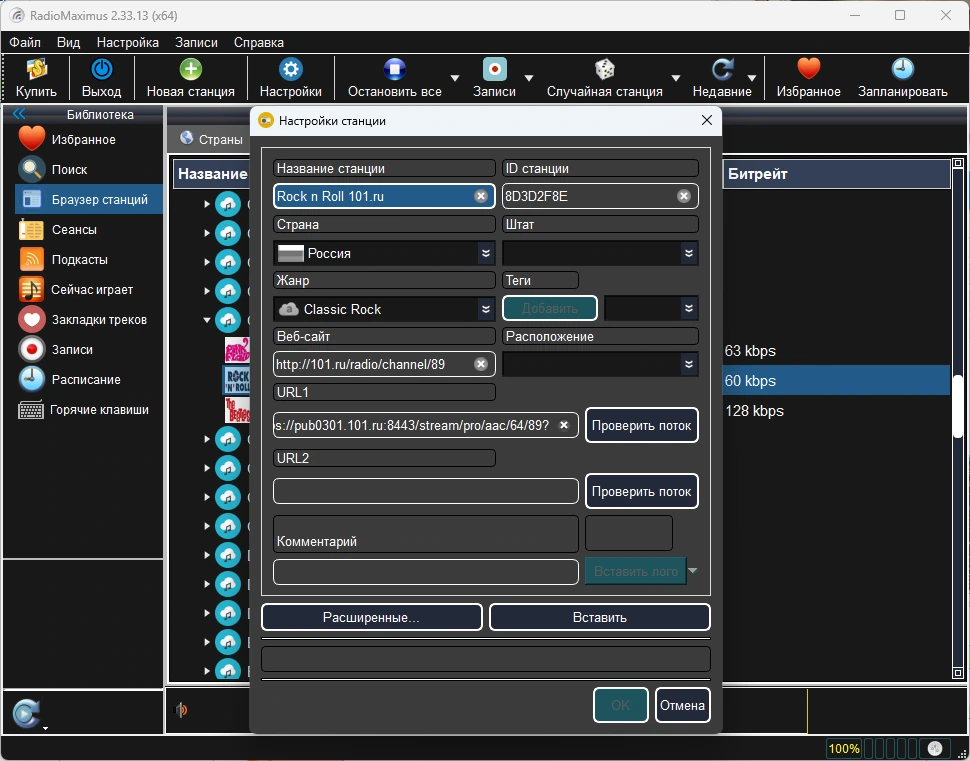Image resolution: width=970 pixels, height=761 pixels.
Task: Click the station name input field
Action: click(x=384, y=196)
